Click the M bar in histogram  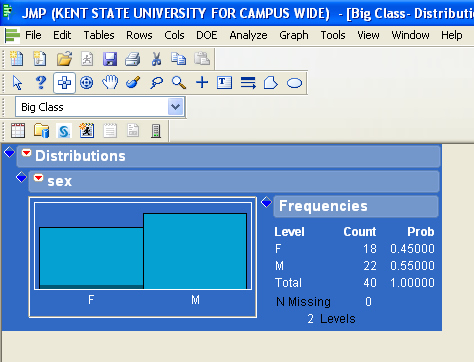click(x=195, y=251)
